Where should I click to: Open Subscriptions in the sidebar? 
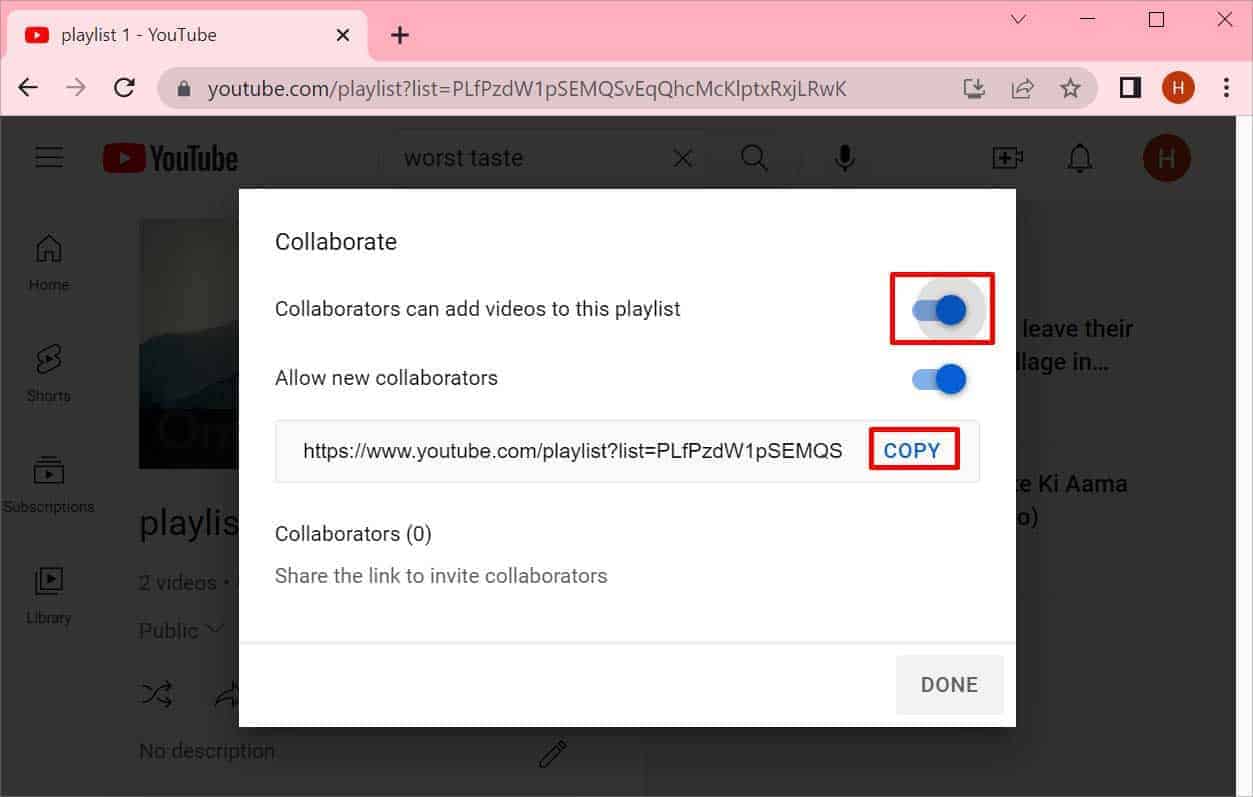(x=49, y=486)
